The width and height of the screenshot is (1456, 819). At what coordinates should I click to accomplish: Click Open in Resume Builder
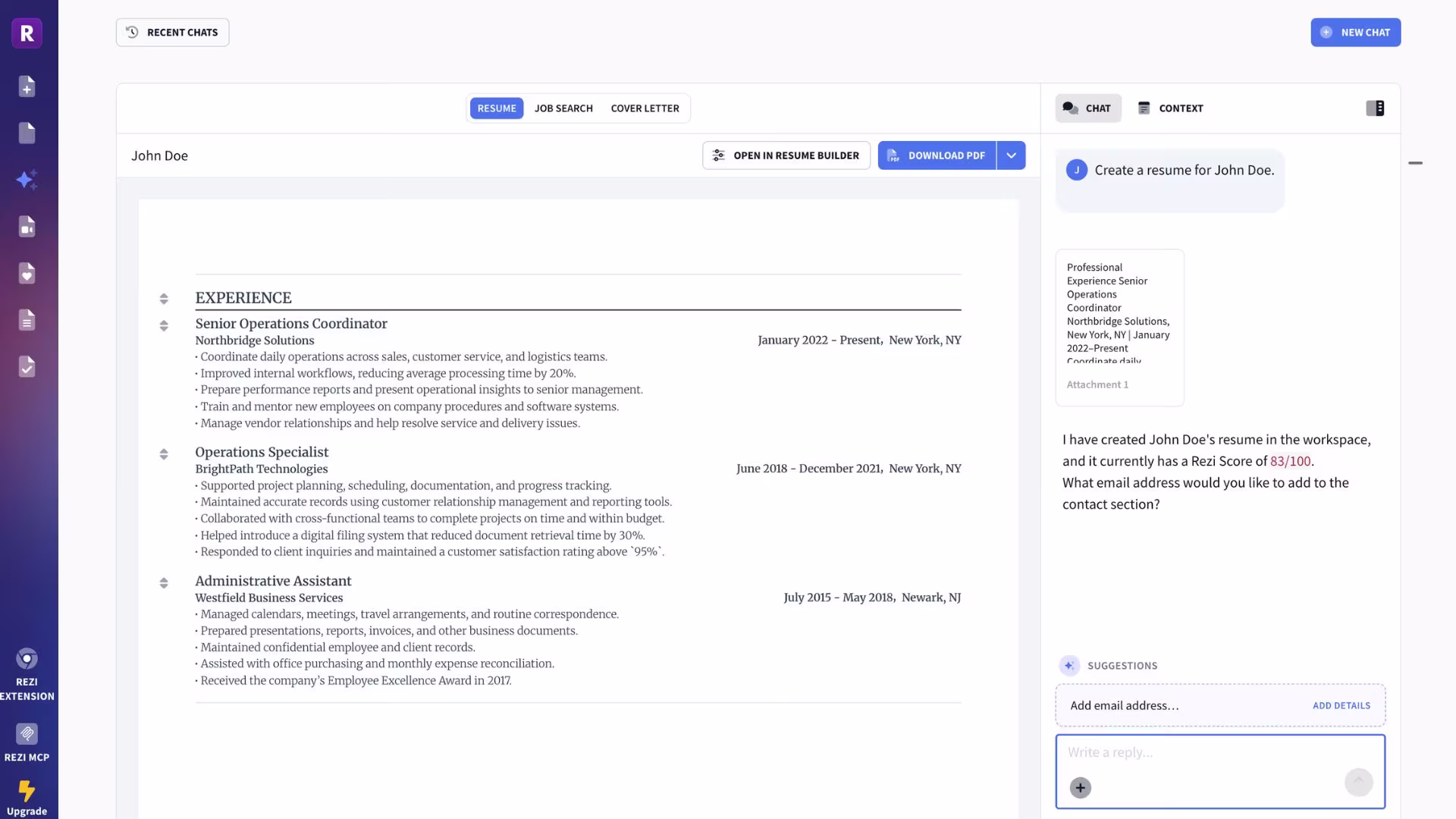coord(786,155)
